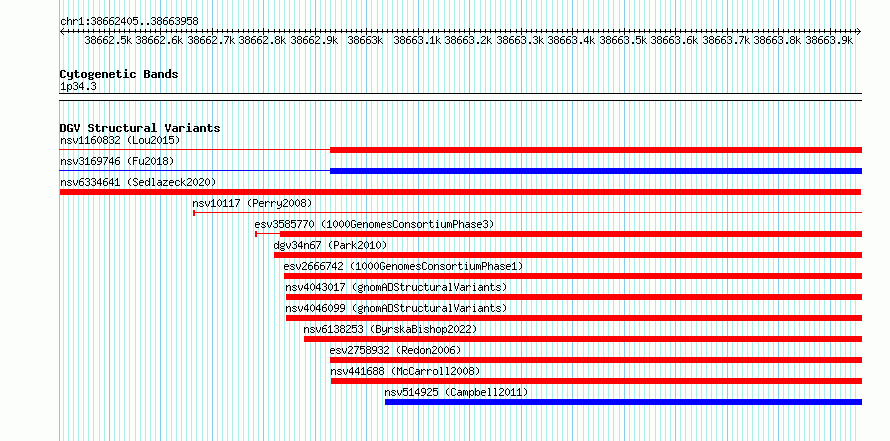Click the red bar of nsv6138253
The width and height of the screenshot is (890, 441).
click(583, 339)
